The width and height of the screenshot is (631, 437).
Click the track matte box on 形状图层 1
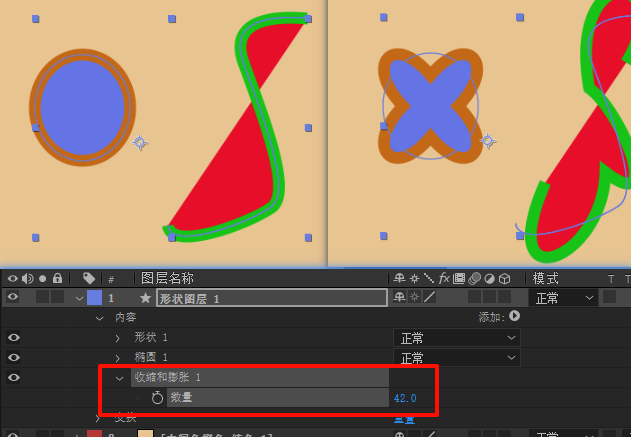(x=609, y=297)
